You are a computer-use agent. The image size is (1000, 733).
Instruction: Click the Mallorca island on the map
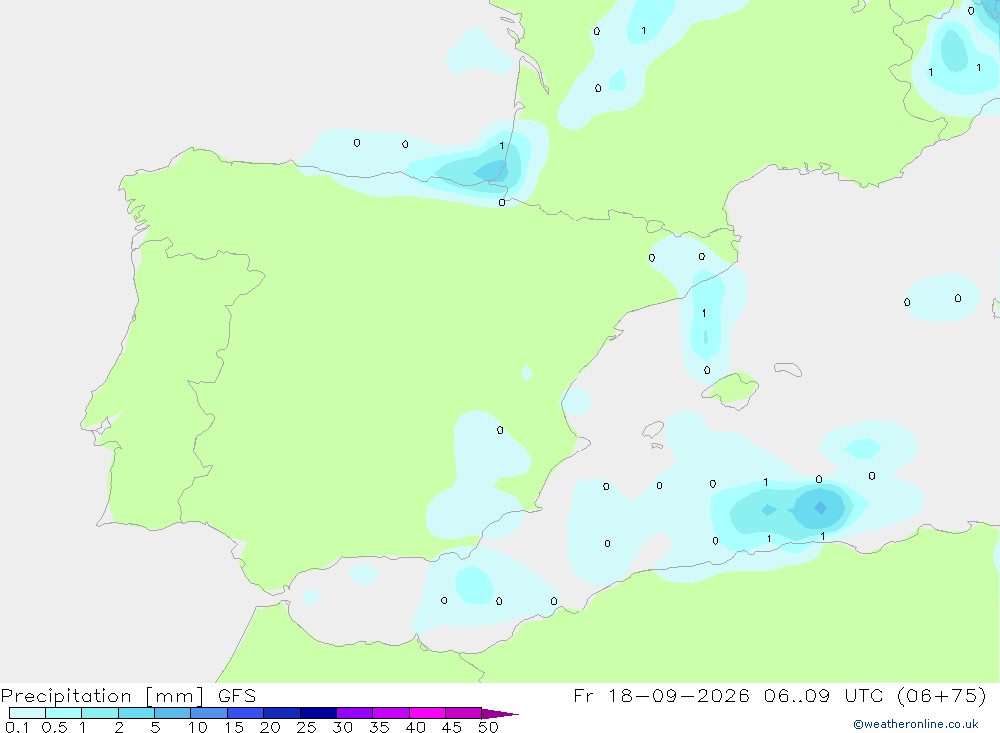[x=731, y=389]
